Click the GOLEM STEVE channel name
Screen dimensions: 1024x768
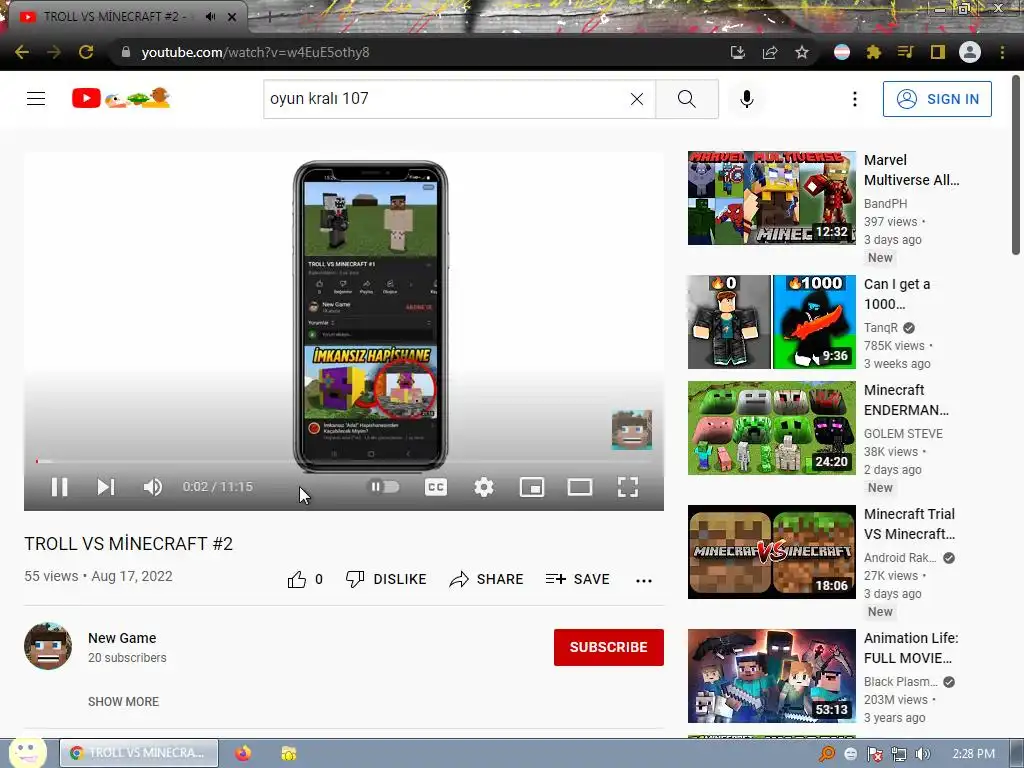click(x=903, y=434)
